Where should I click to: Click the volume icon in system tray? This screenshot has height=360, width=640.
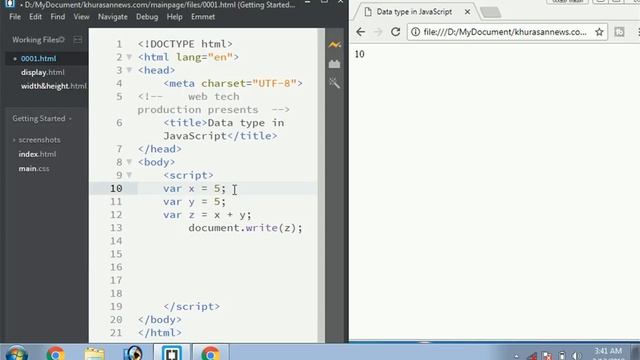click(576, 356)
